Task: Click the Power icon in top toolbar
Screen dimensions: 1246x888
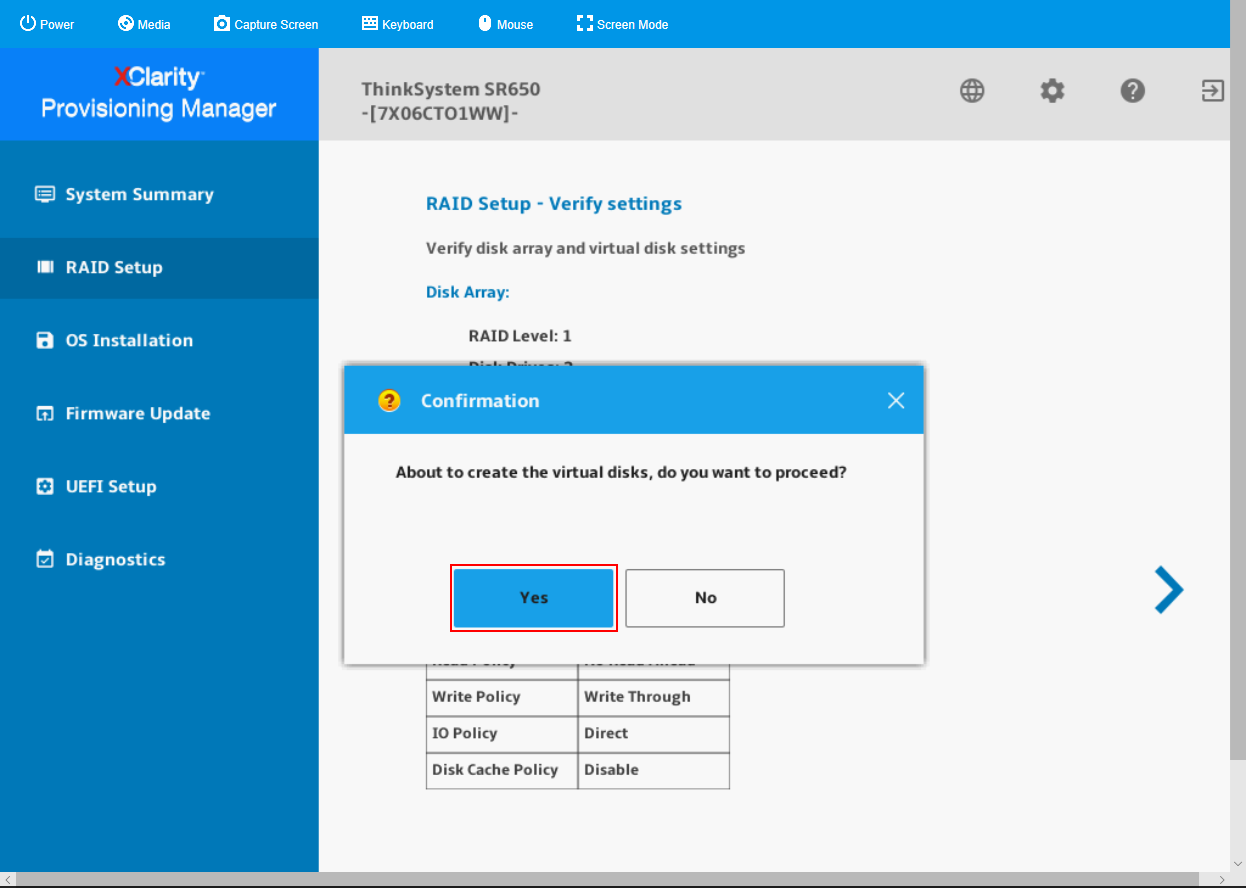Action: (28, 23)
